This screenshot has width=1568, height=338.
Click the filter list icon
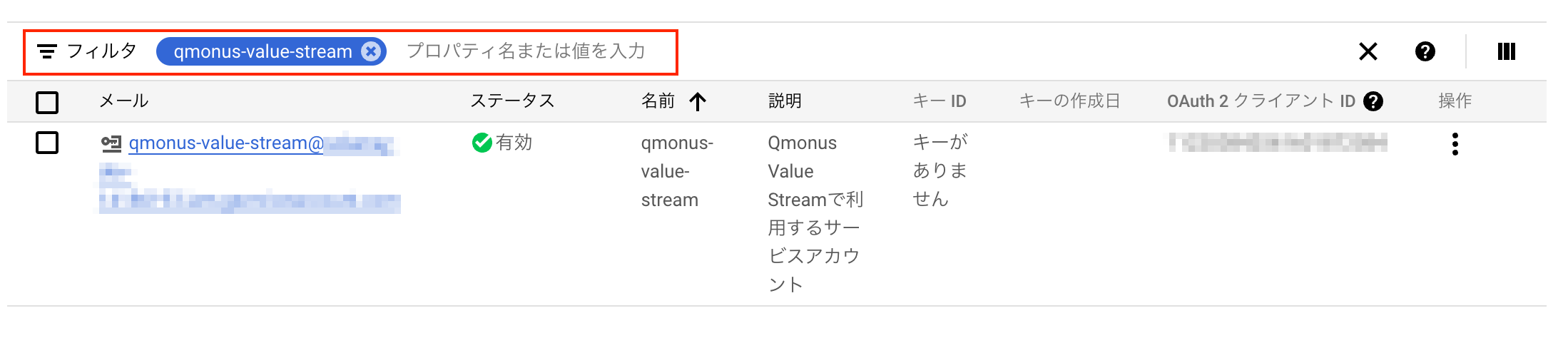point(47,51)
